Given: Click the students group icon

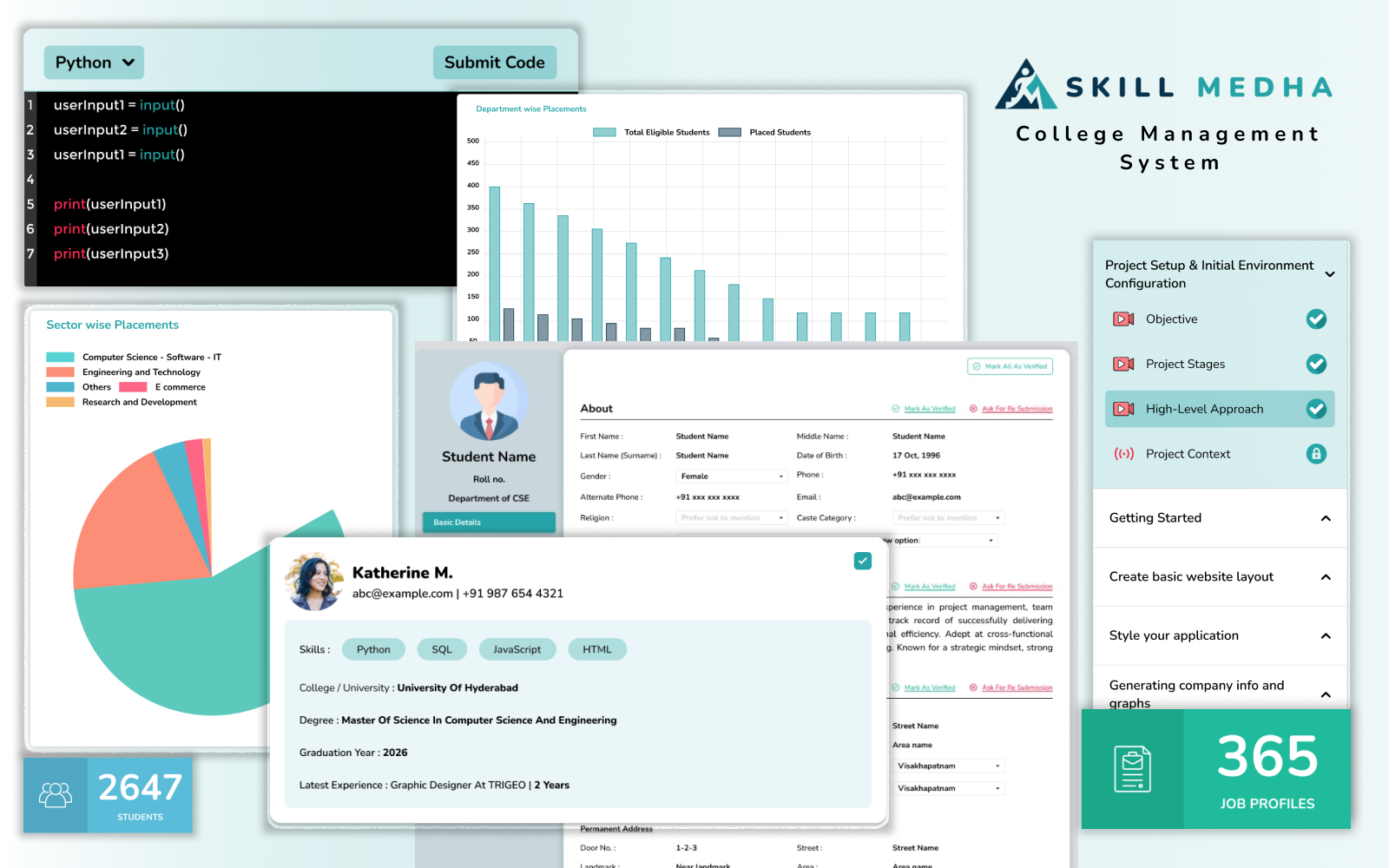Looking at the screenshot, I should [x=56, y=795].
